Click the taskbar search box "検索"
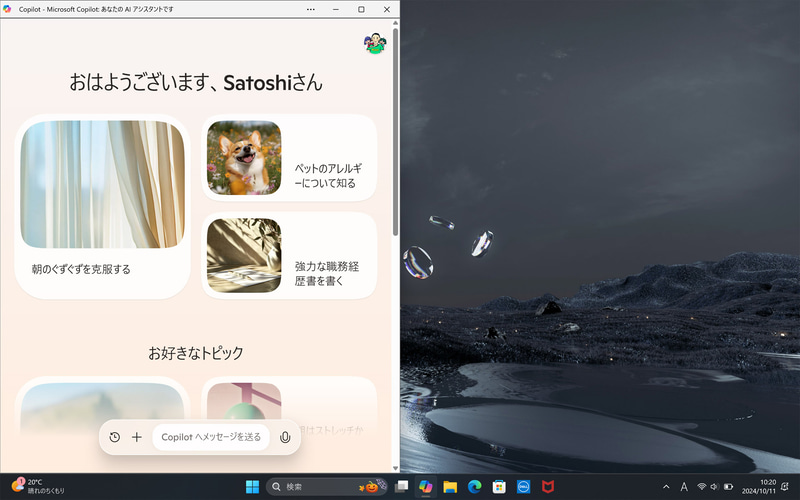Image resolution: width=800 pixels, height=500 pixels. click(x=327, y=487)
